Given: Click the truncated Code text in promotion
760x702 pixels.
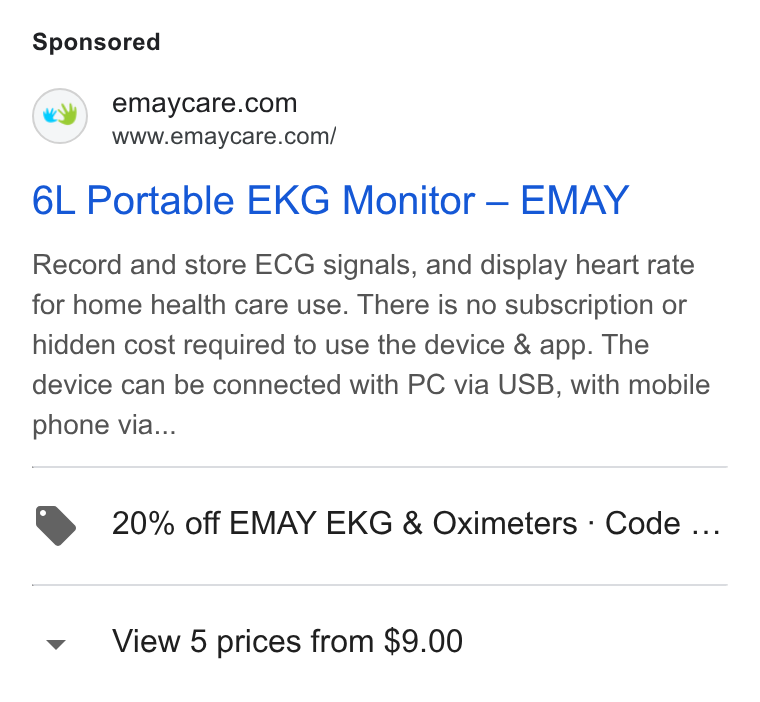Looking at the screenshot, I should (x=663, y=524).
